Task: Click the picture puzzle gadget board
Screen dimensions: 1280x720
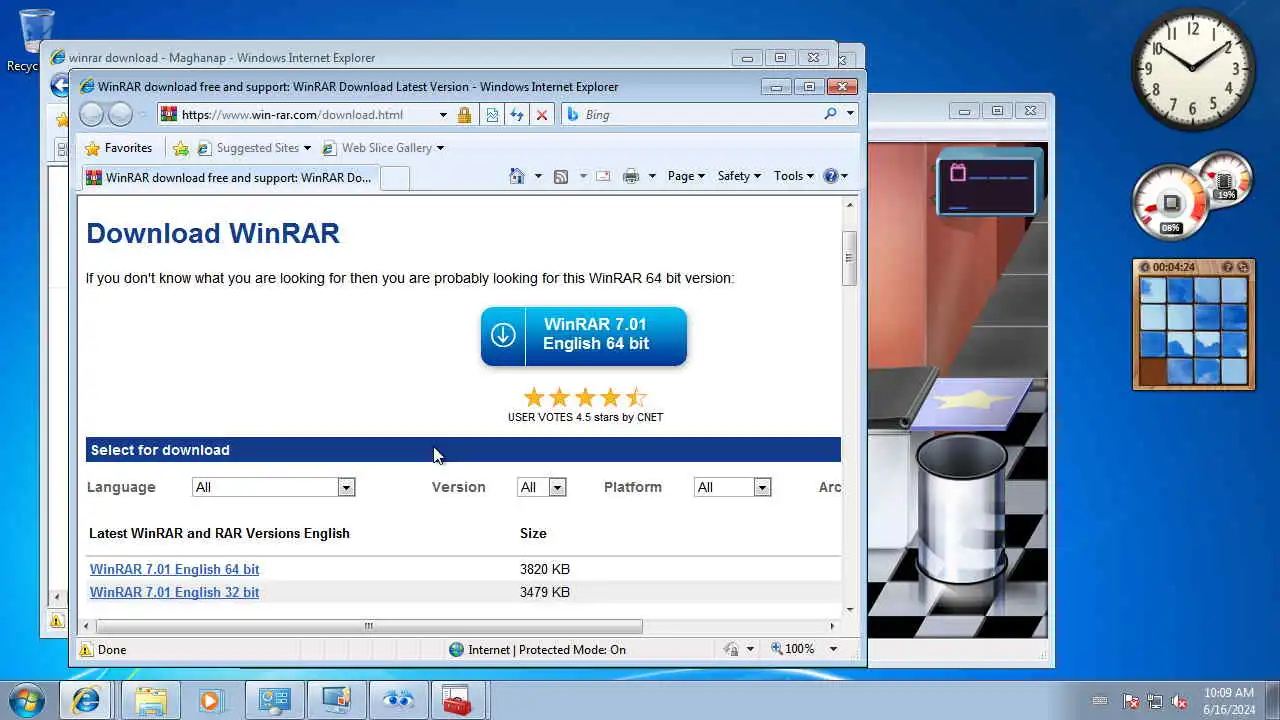Action: click(1194, 332)
